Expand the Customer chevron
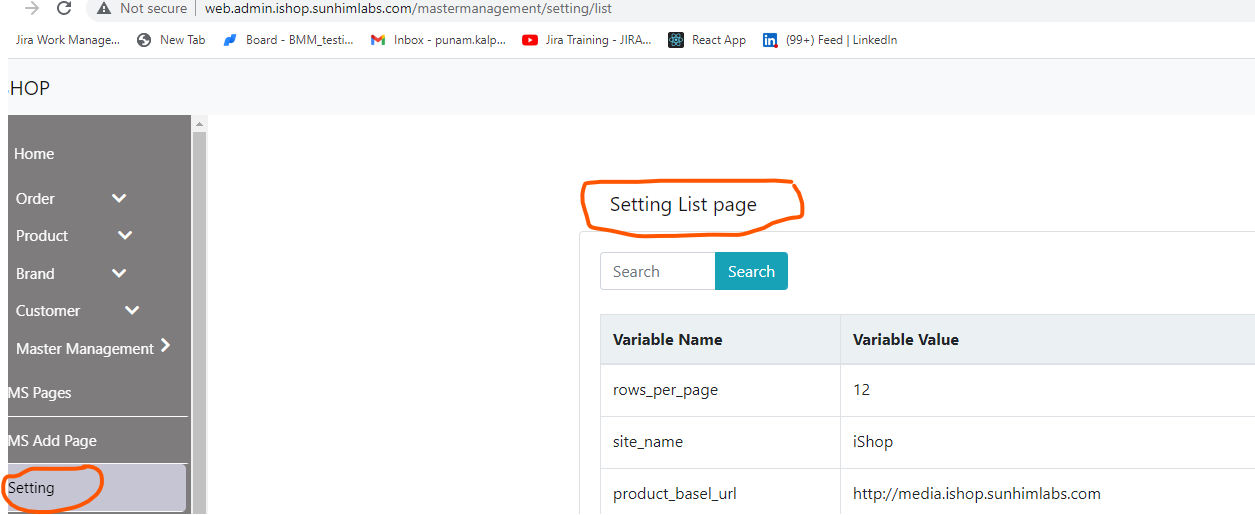 click(132, 310)
